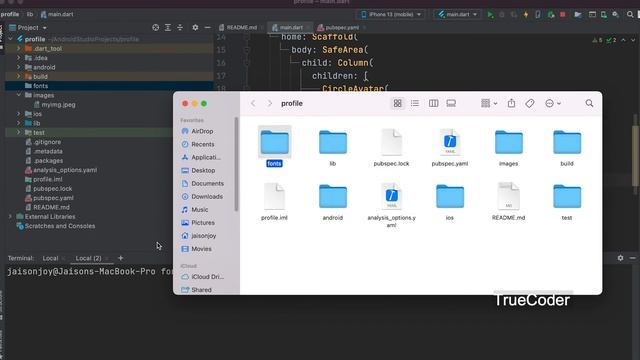
Task: Switch Finder to column view
Action: [433, 103]
